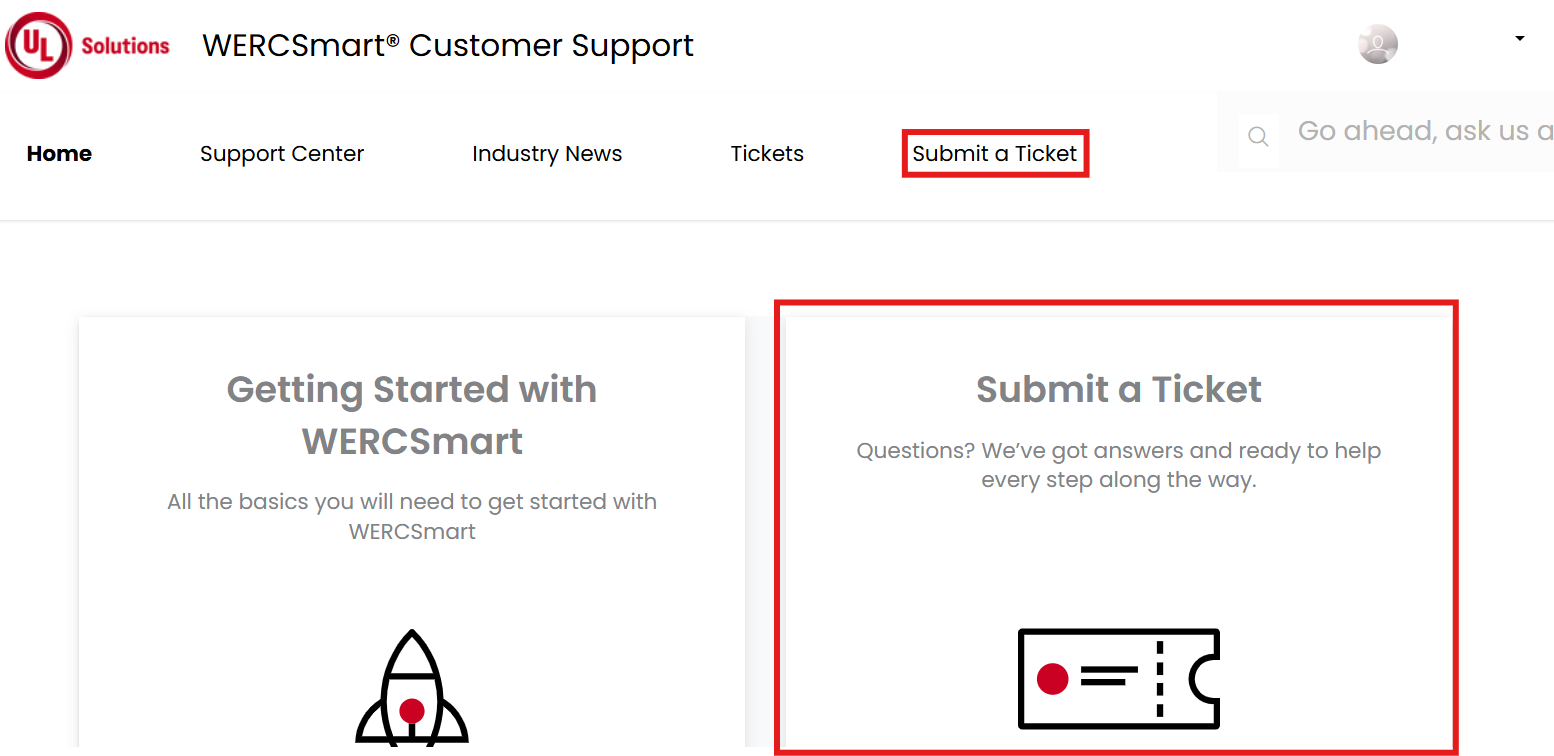1554x756 pixels.
Task: Click the ticket icon on Submit a Ticket card
Action: tap(1119, 679)
